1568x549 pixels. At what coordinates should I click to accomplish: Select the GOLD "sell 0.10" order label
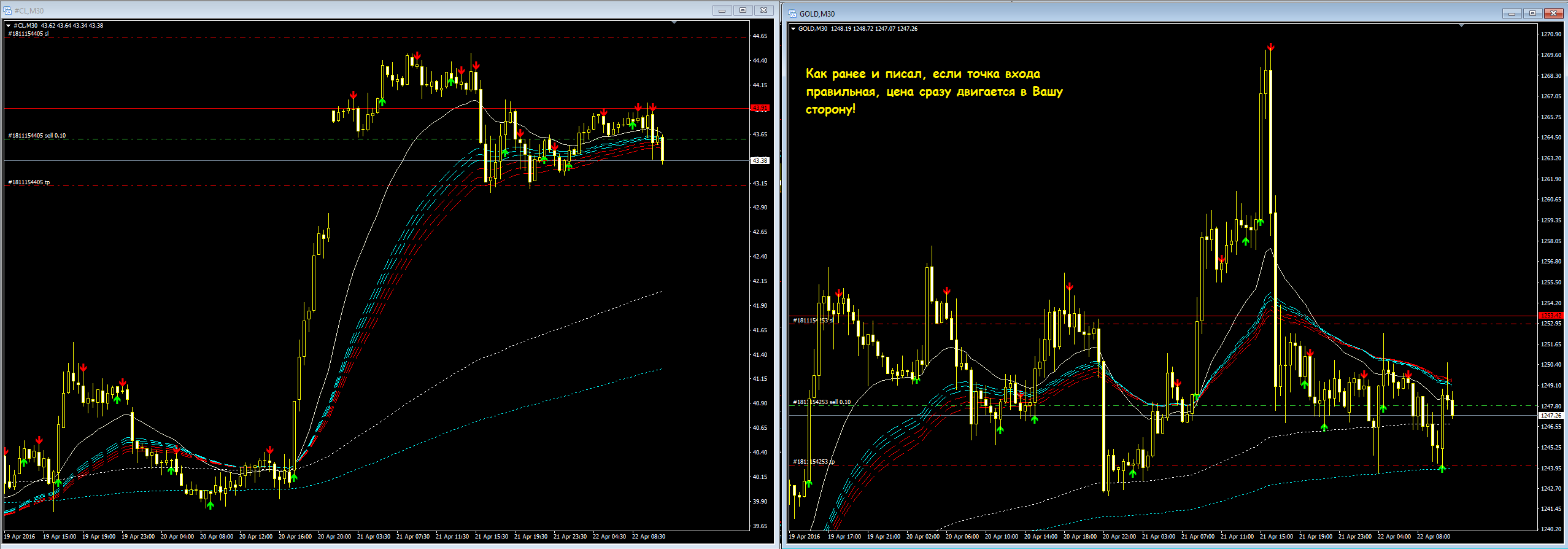(822, 402)
